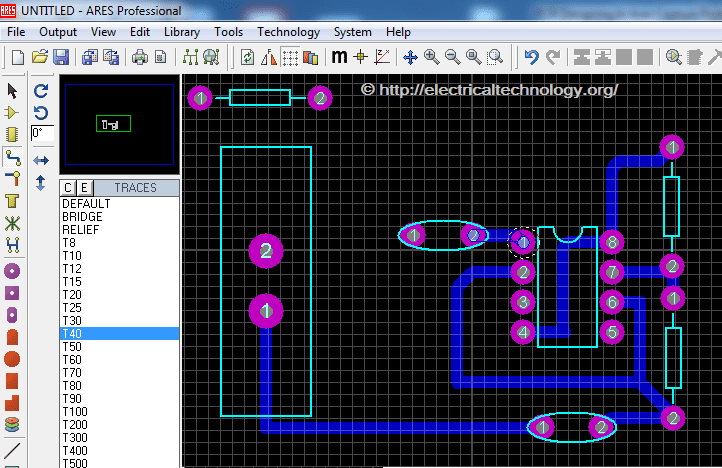Click the rotation angle input field
The width and height of the screenshot is (722, 468).
(42, 132)
